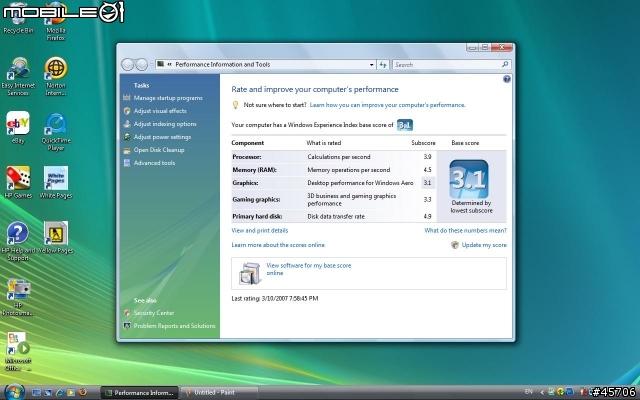The height and width of the screenshot is (400, 640).
Task: Open Recycle Bin desktop icon
Action: click(x=18, y=20)
